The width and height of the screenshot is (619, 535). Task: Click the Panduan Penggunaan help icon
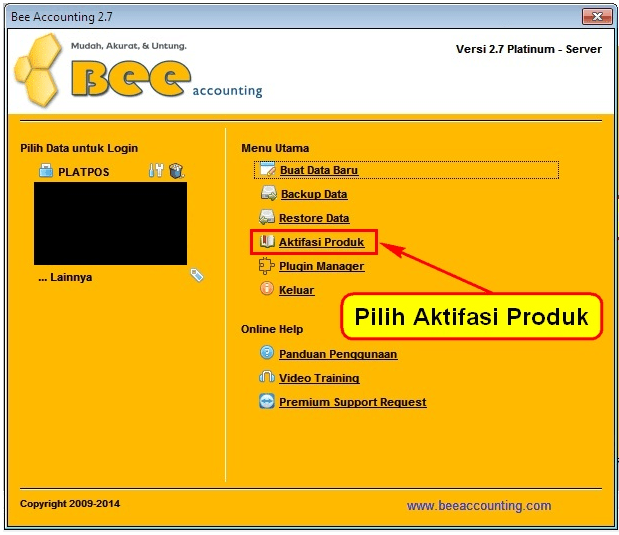point(267,353)
